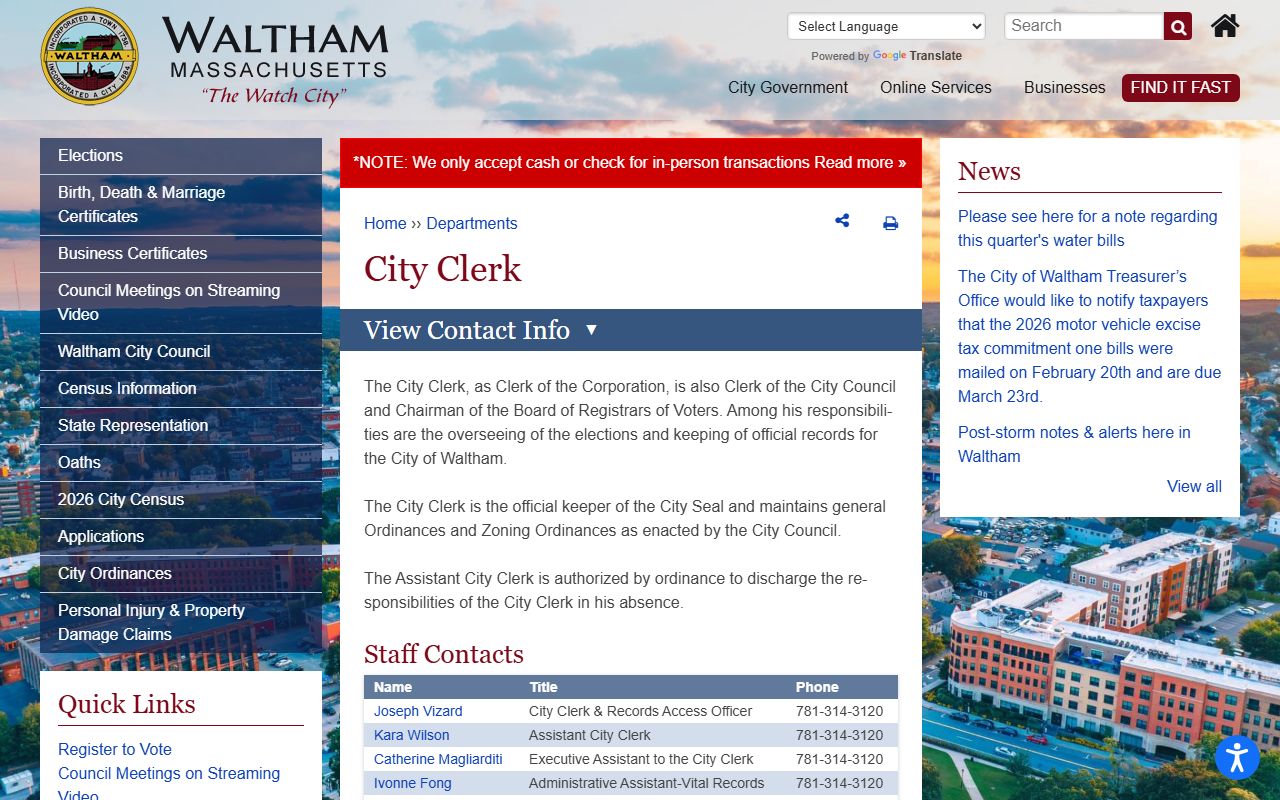Click Joseph Vizard's phone number 781-314-3120
The image size is (1280, 800).
(840, 711)
